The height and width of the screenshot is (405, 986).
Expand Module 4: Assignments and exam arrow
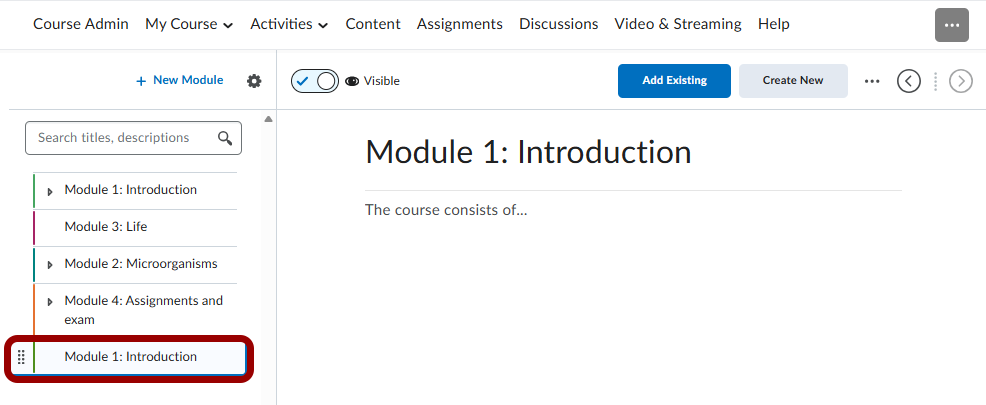[x=50, y=301]
